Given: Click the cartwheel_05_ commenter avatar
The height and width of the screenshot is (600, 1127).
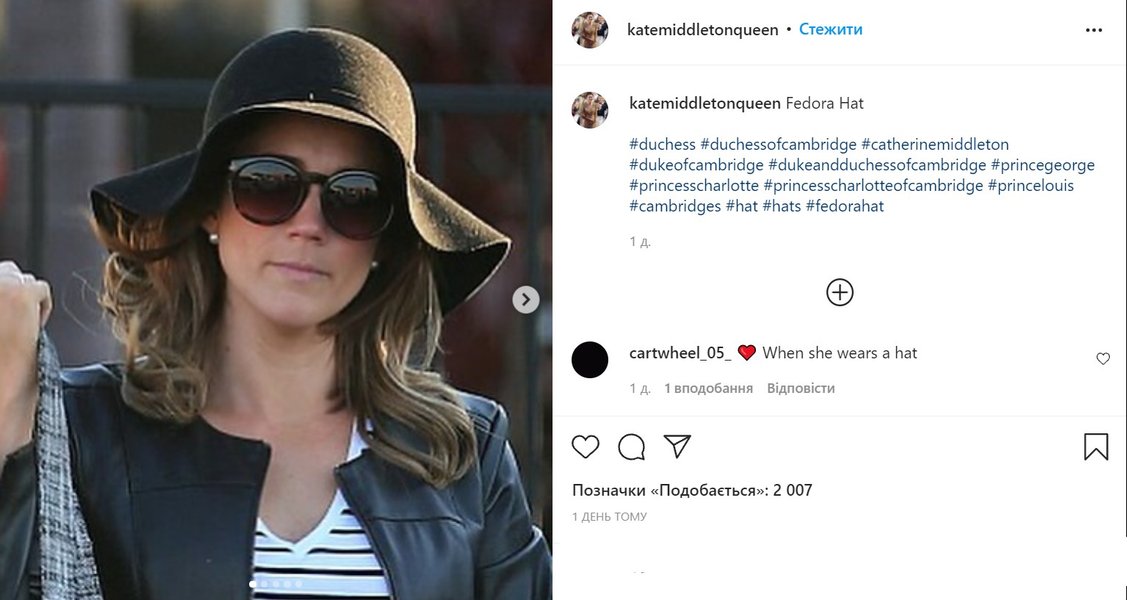Looking at the screenshot, I should (590, 359).
